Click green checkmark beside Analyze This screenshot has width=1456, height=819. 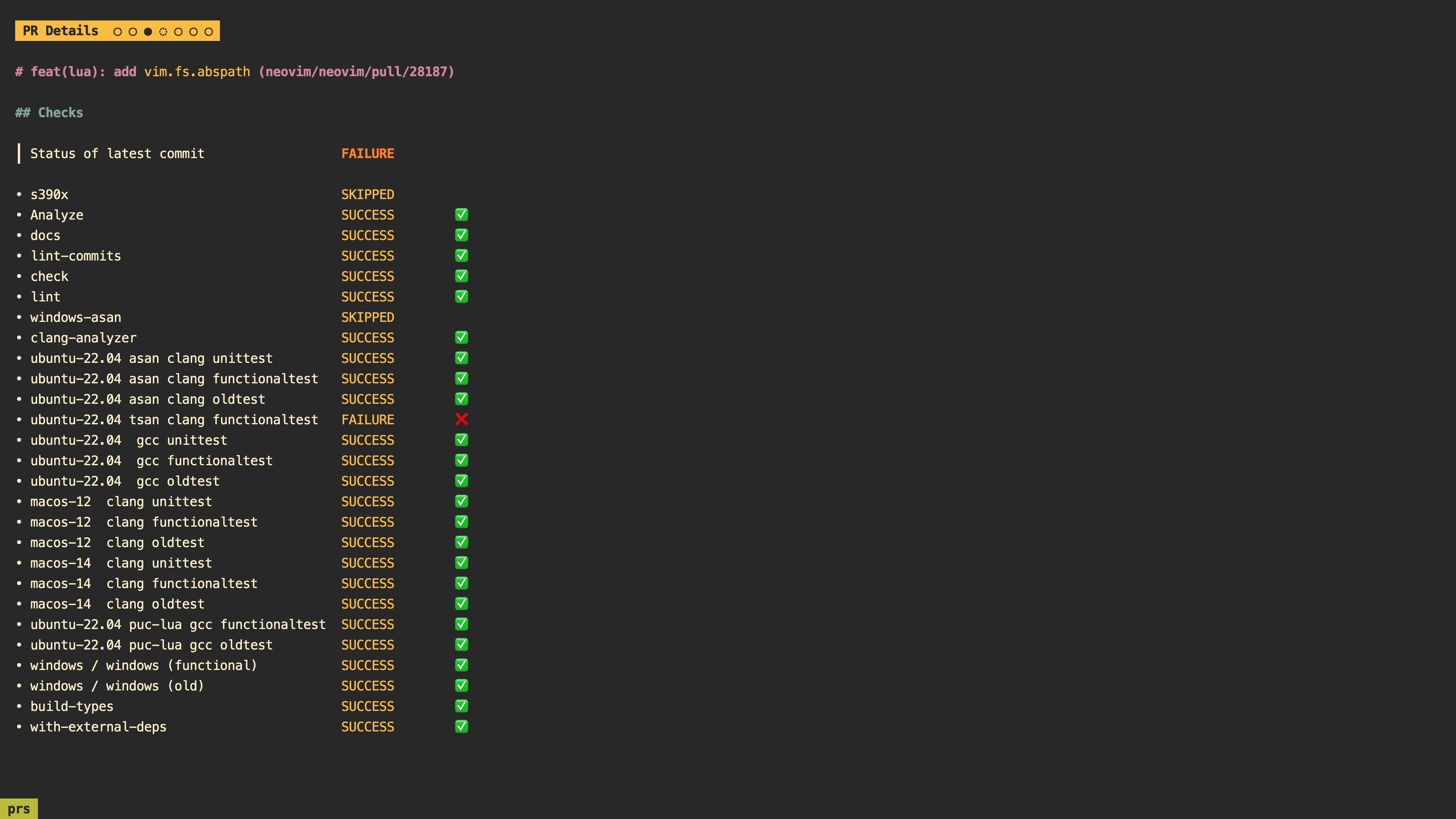(461, 215)
